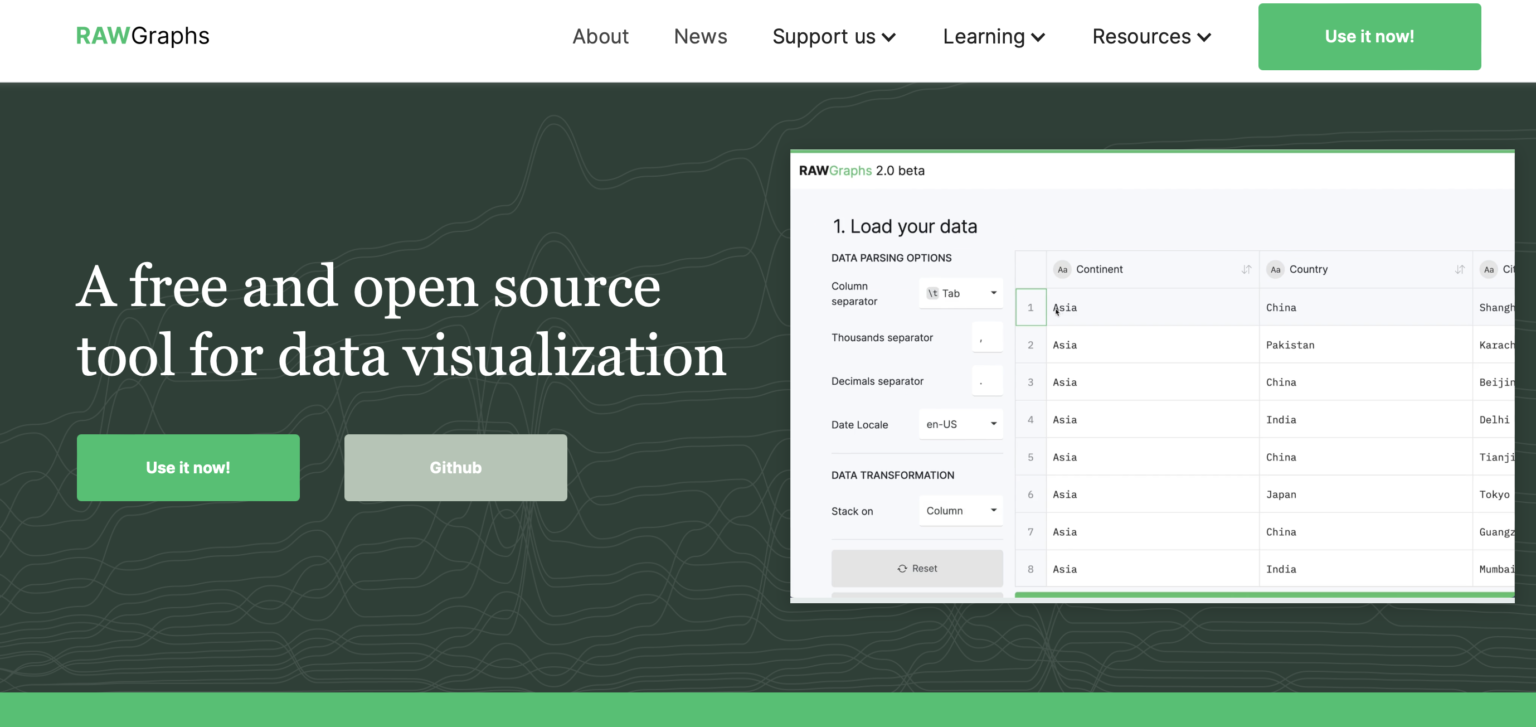The image size is (1536, 727).
Task: Select row number 1 in the table
Action: 1031,307
